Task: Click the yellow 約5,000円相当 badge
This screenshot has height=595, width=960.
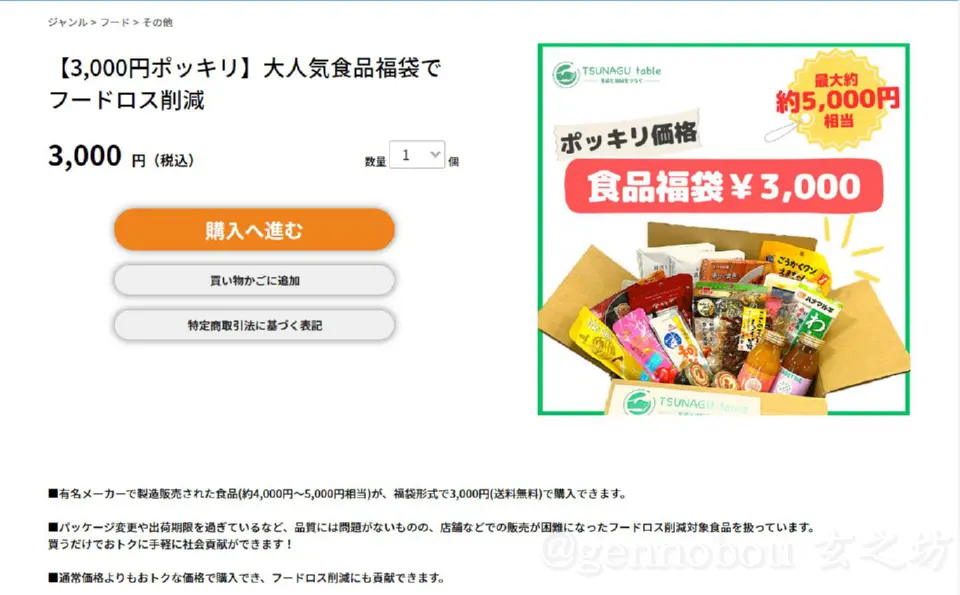Action: click(837, 100)
